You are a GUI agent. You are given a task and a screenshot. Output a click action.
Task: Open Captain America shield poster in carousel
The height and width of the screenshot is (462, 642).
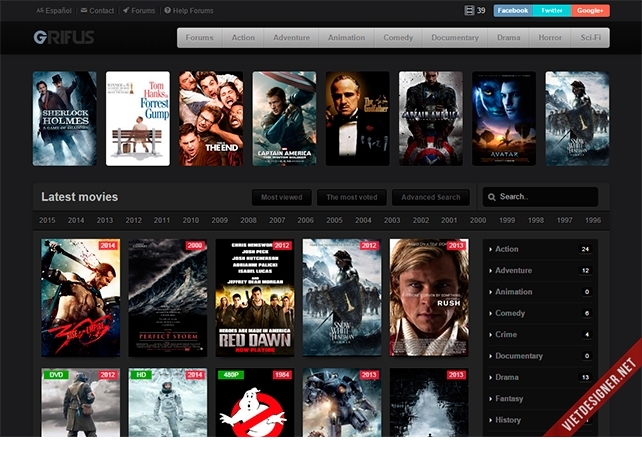tap(431, 119)
